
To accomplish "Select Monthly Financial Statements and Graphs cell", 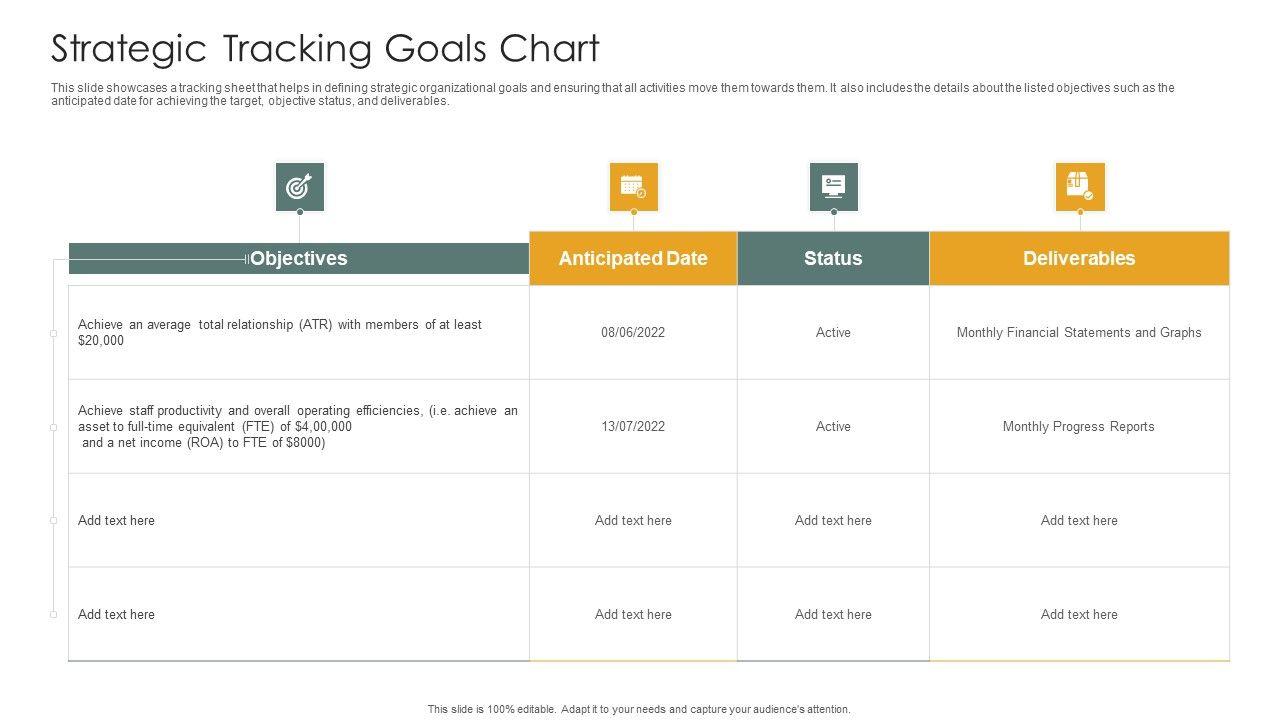I will 1079,332.
